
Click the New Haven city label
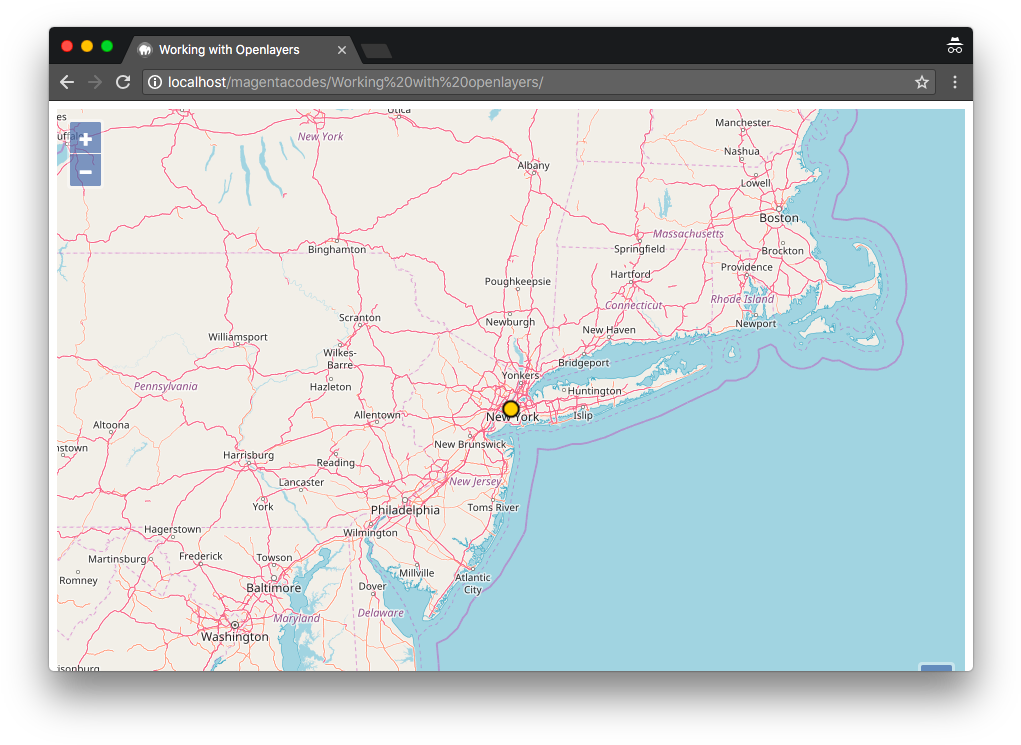(609, 330)
